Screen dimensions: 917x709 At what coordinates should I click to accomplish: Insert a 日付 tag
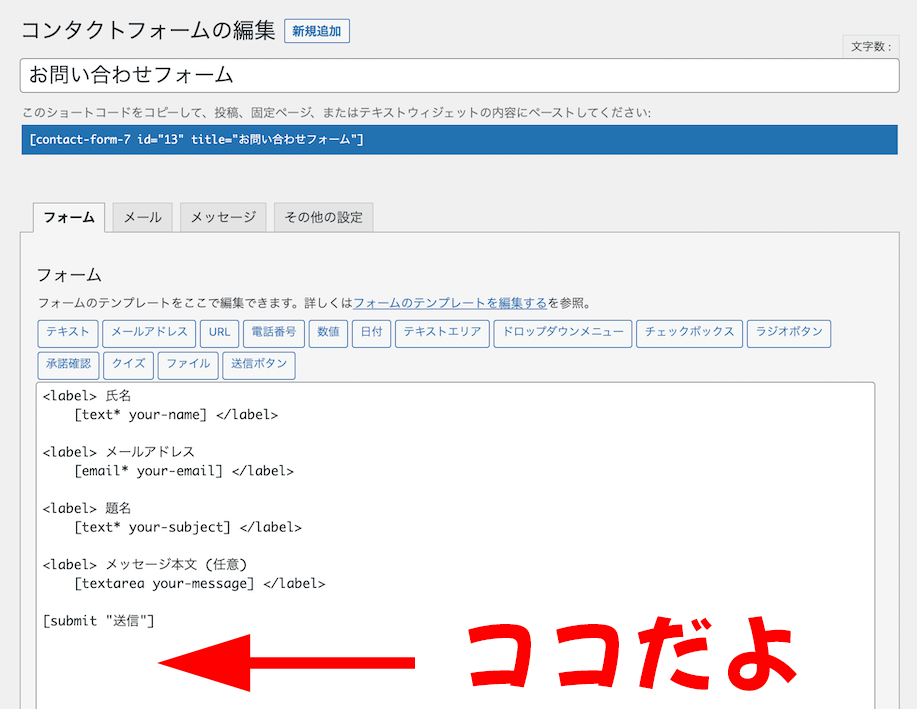pyautogui.click(x=371, y=333)
